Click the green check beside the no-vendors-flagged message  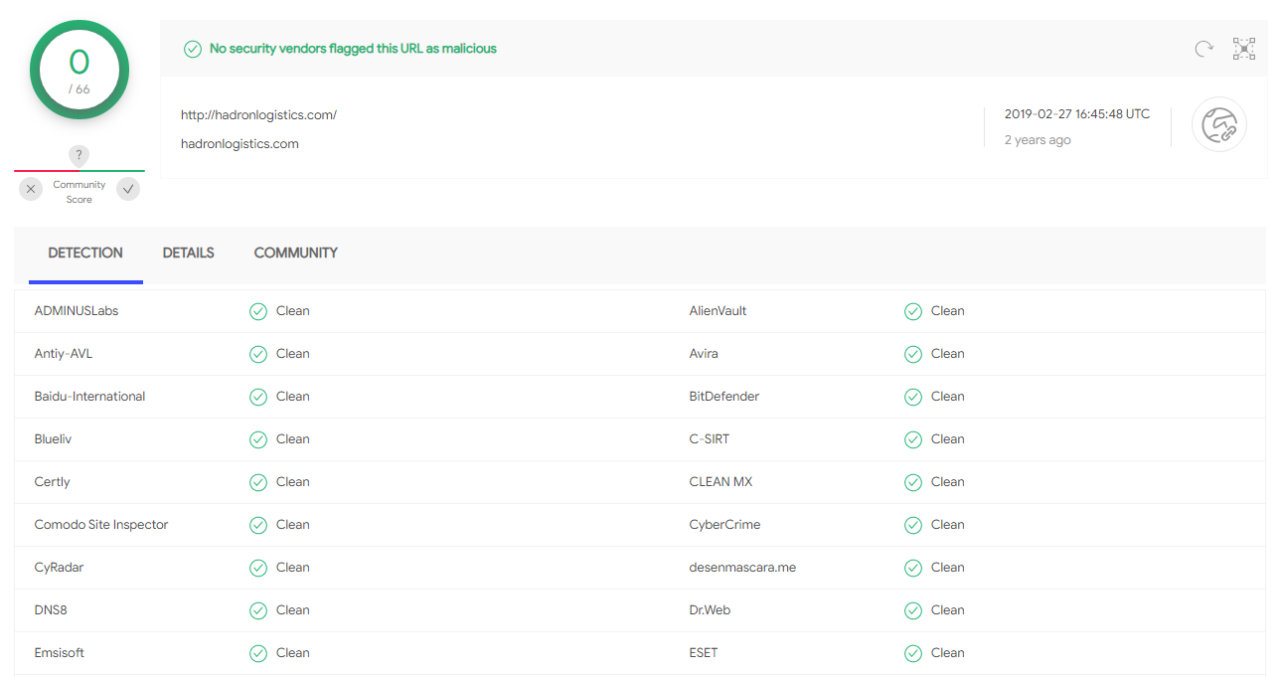(193, 49)
